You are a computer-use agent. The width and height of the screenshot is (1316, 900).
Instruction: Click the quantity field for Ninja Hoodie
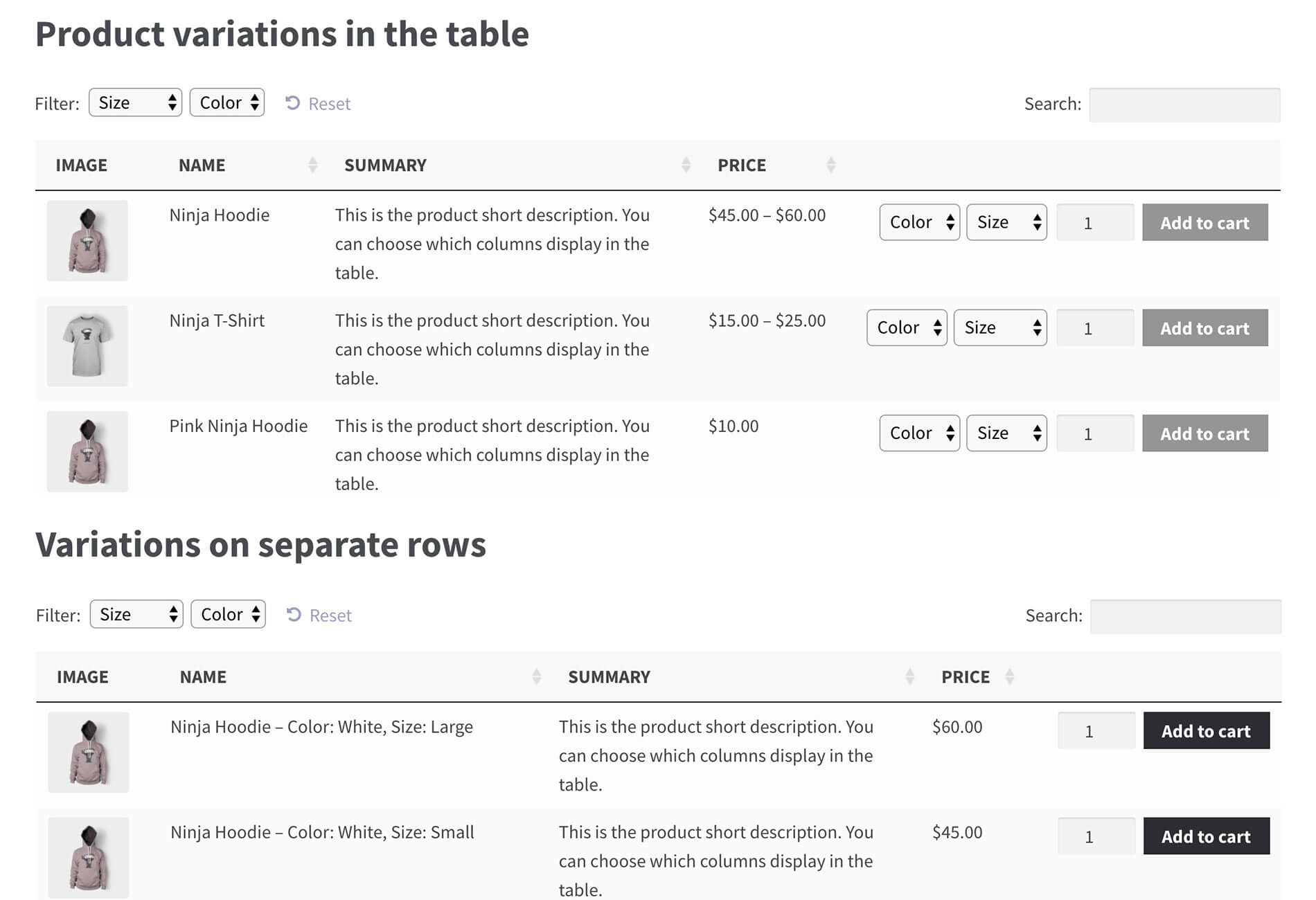pos(1094,223)
